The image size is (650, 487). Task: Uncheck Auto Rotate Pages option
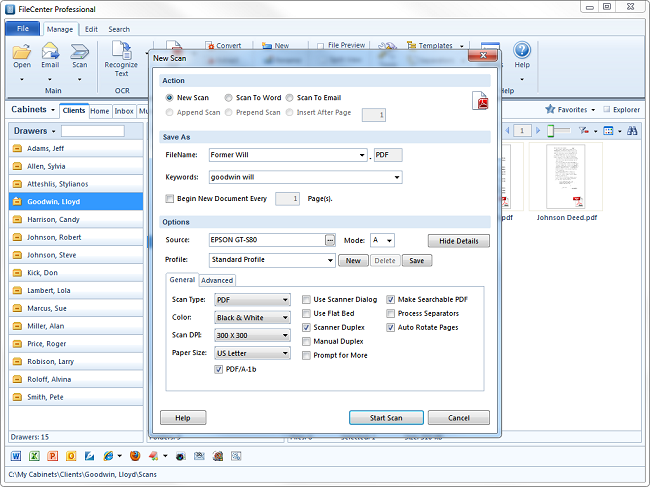pyautogui.click(x=390, y=327)
